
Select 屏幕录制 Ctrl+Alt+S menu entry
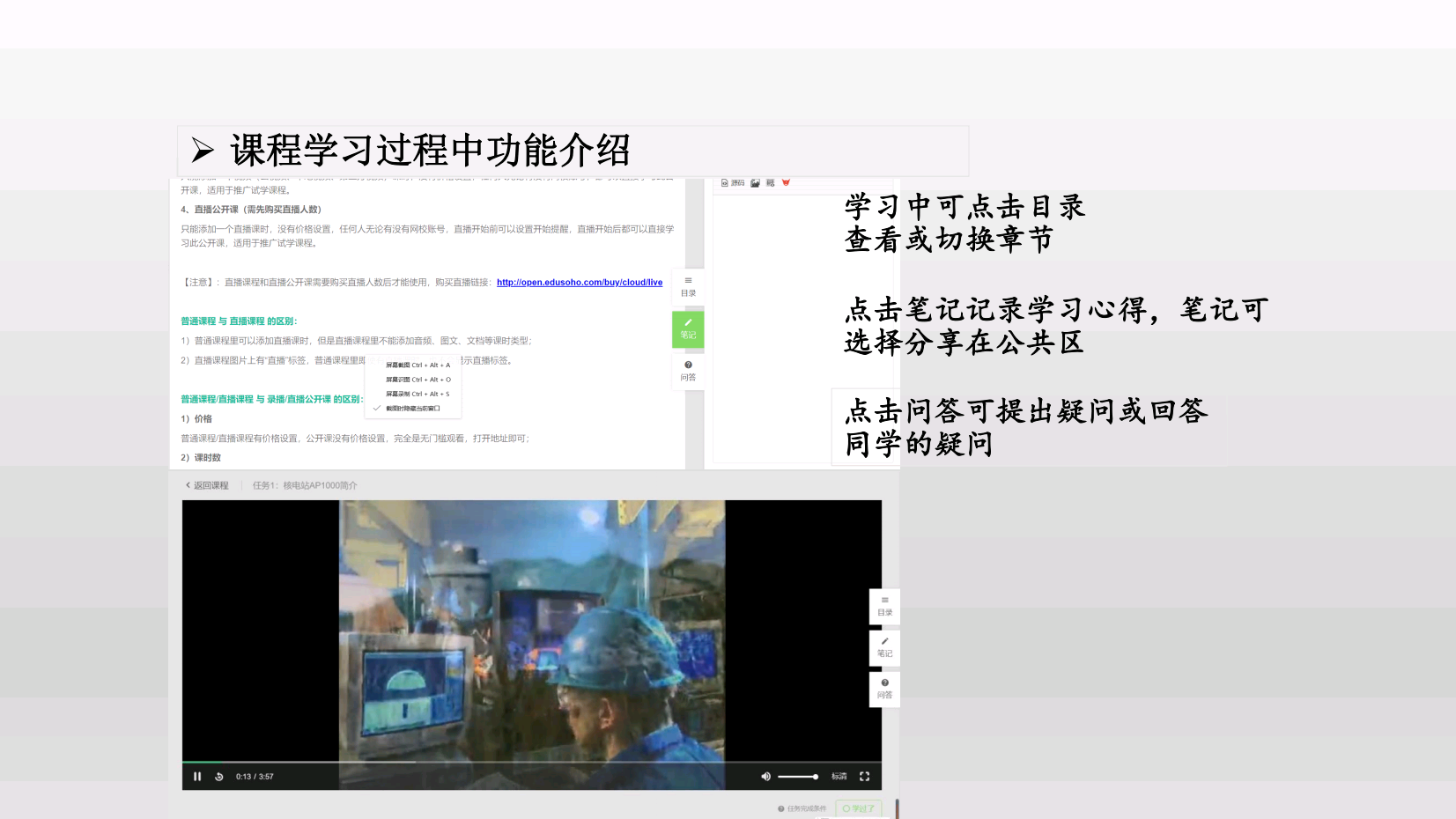click(417, 394)
